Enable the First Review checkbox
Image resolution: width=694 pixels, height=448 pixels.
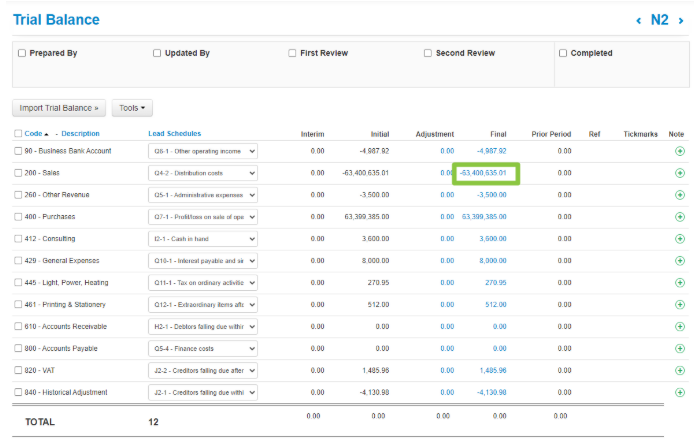292,53
